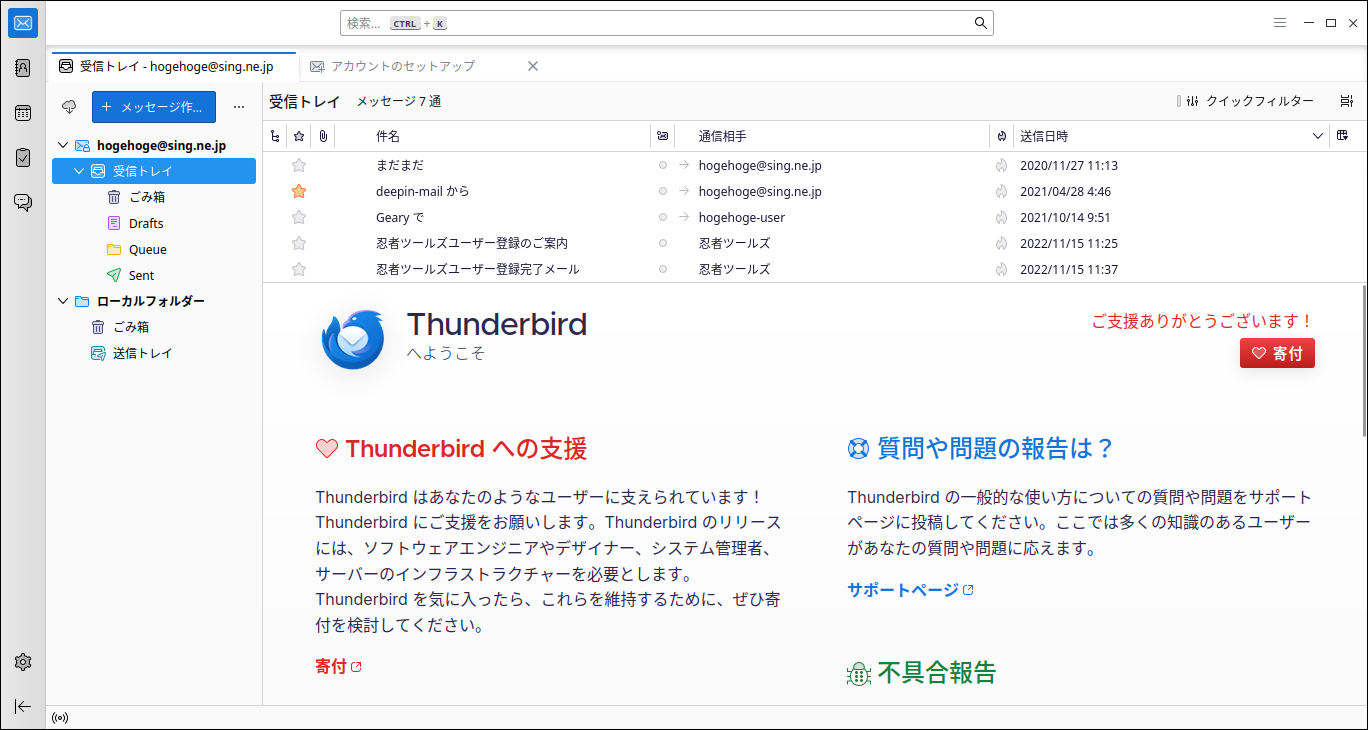Sort by read status column header
Screen dimensions: 1368x730
click(x=662, y=136)
